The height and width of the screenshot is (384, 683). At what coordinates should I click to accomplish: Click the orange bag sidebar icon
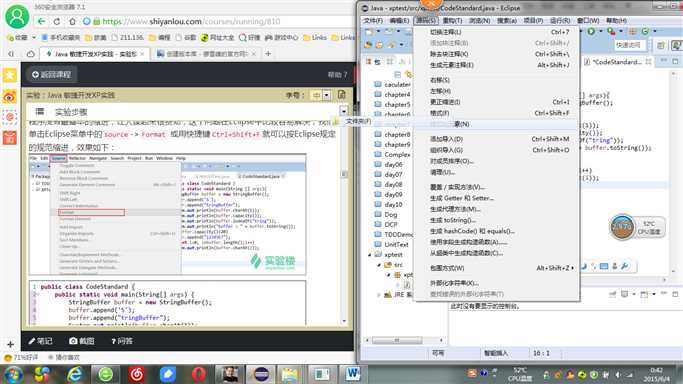click(10, 138)
